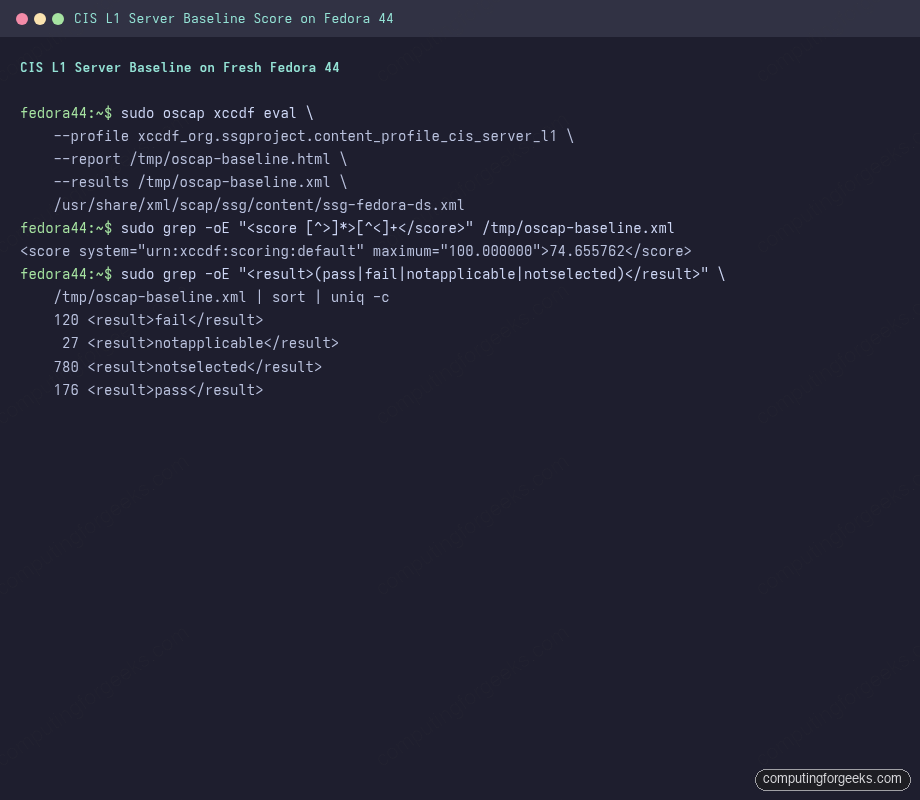Image resolution: width=920 pixels, height=800 pixels.
Task: Select the '--report /tmp/oscap-baseline.html' line
Action: click(x=200, y=159)
